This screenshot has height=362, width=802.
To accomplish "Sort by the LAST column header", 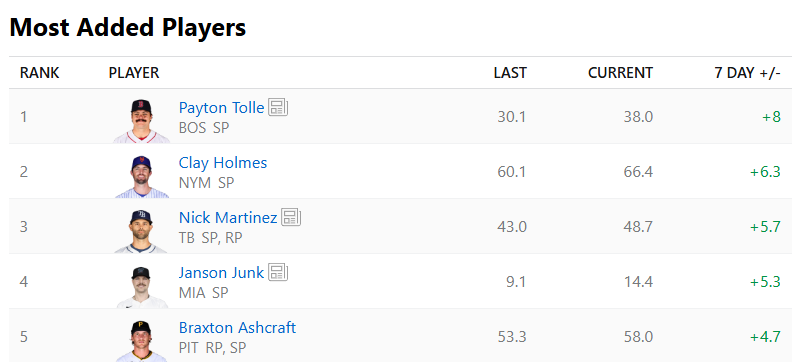I will [510, 73].
